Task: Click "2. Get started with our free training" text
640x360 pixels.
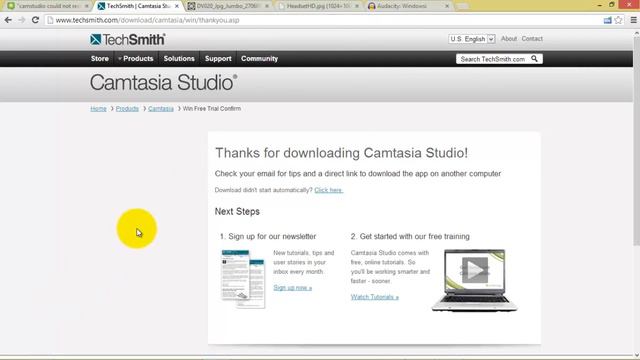Action: [x=410, y=236]
